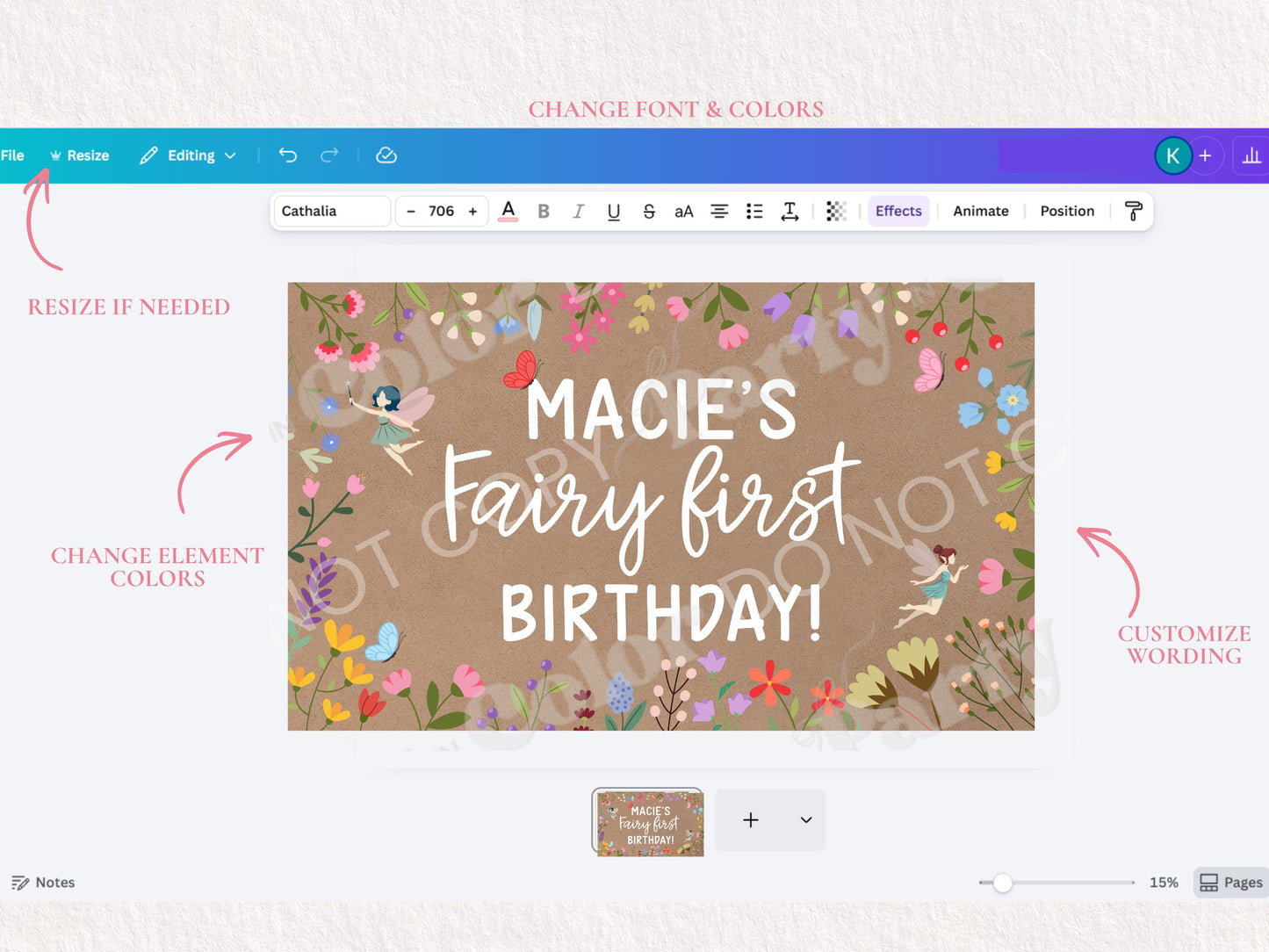Click the font size field 706

442,211
